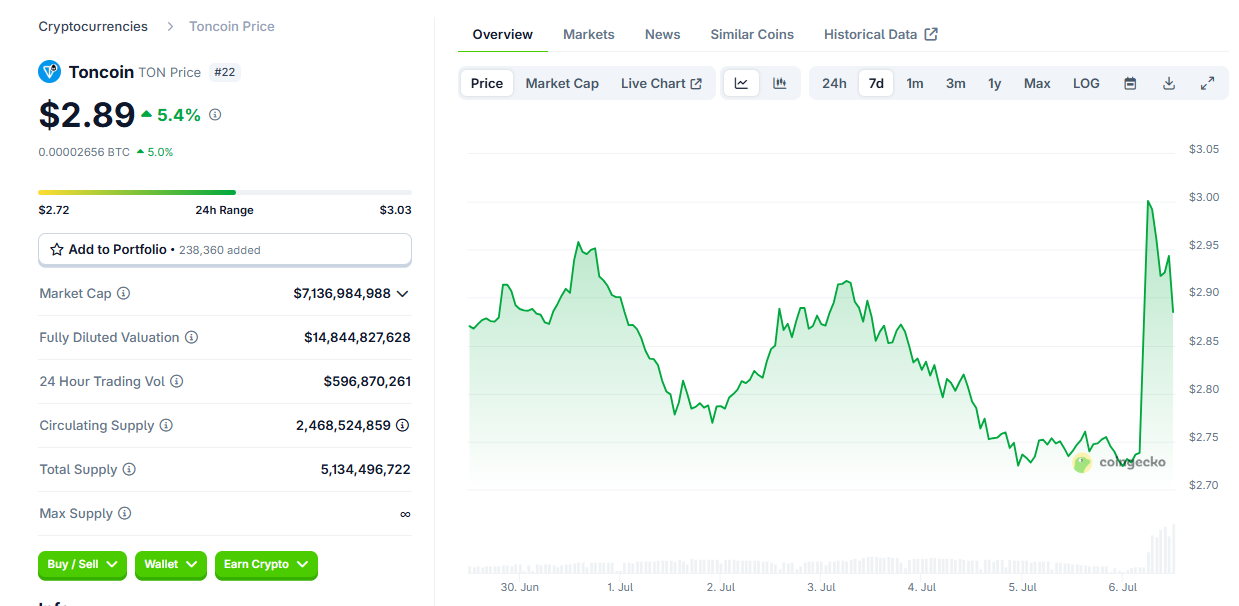Select the Market Cap chart toggle
The width and height of the screenshot is (1239, 606).
tap(562, 83)
